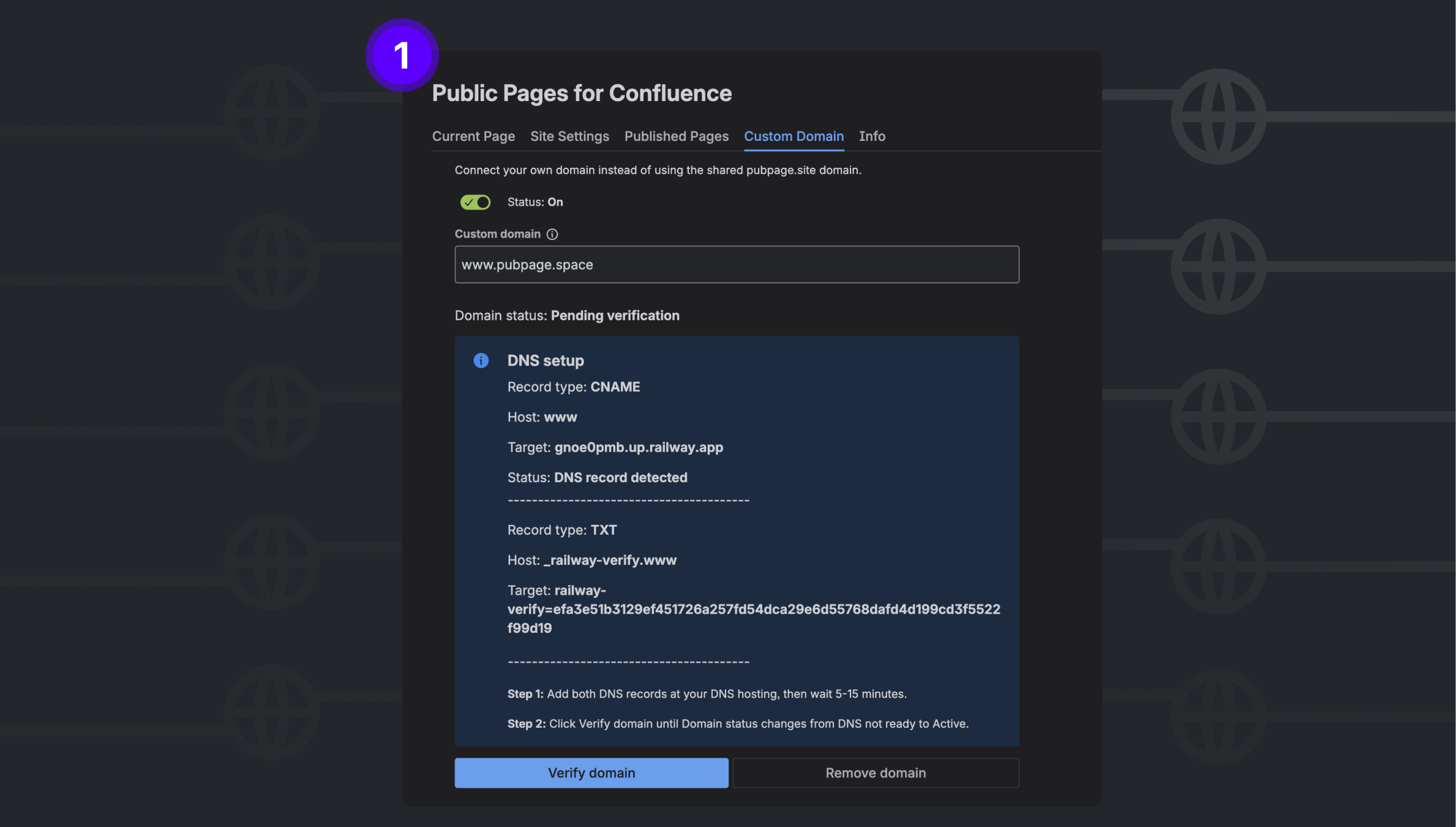Click the DNS setup info icon

pyautogui.click(x=481, y=360)
